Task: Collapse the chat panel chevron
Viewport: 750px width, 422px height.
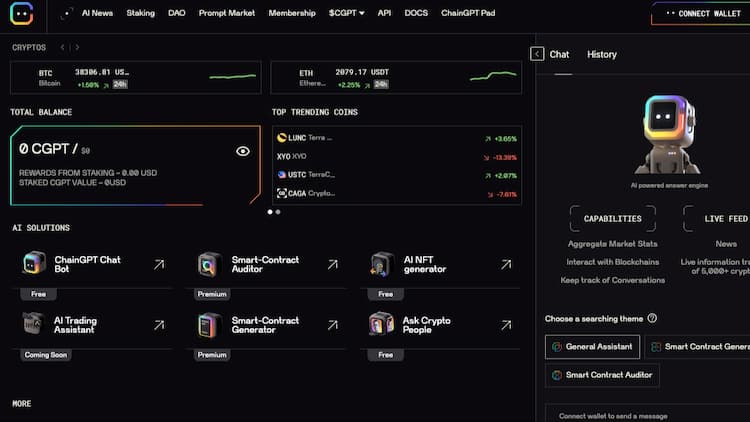Action: point(537,54)
